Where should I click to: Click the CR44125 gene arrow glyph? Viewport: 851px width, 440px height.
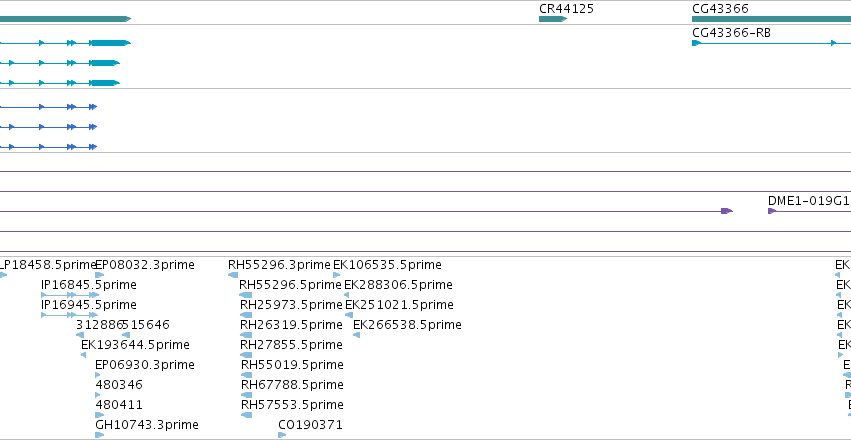point(552,19)
